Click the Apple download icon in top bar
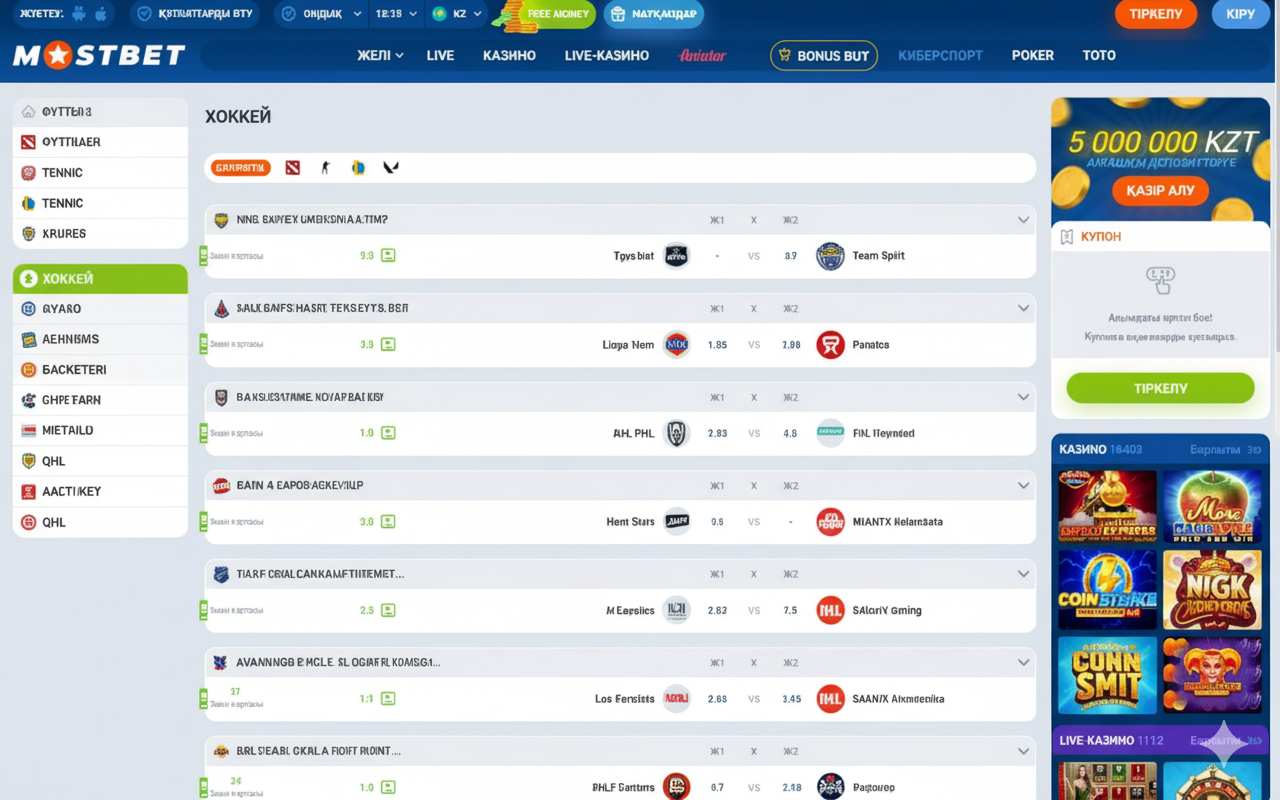Image resolution: width=1280 pixels, height=800 pixels. tap(100, 14)
